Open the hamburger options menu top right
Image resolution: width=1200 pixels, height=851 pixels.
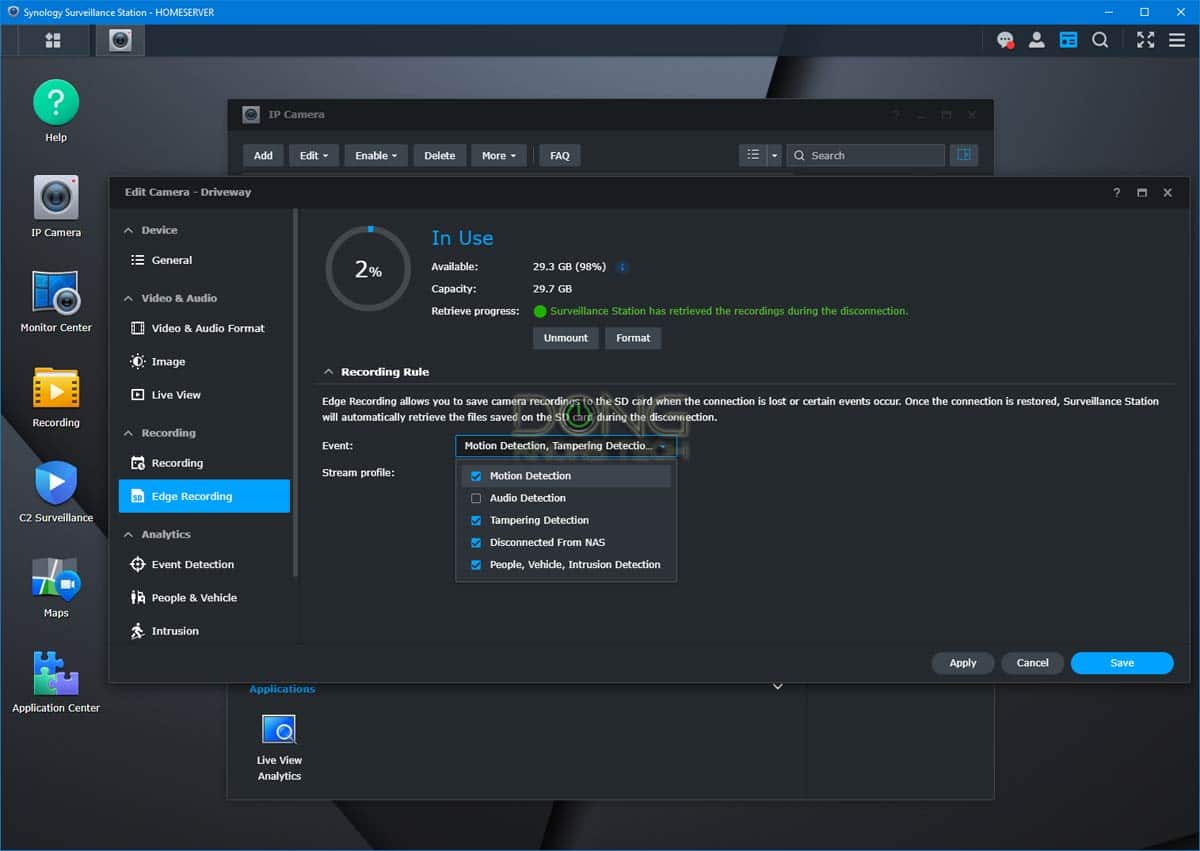pyautogui.click(x=1177, y=40)
